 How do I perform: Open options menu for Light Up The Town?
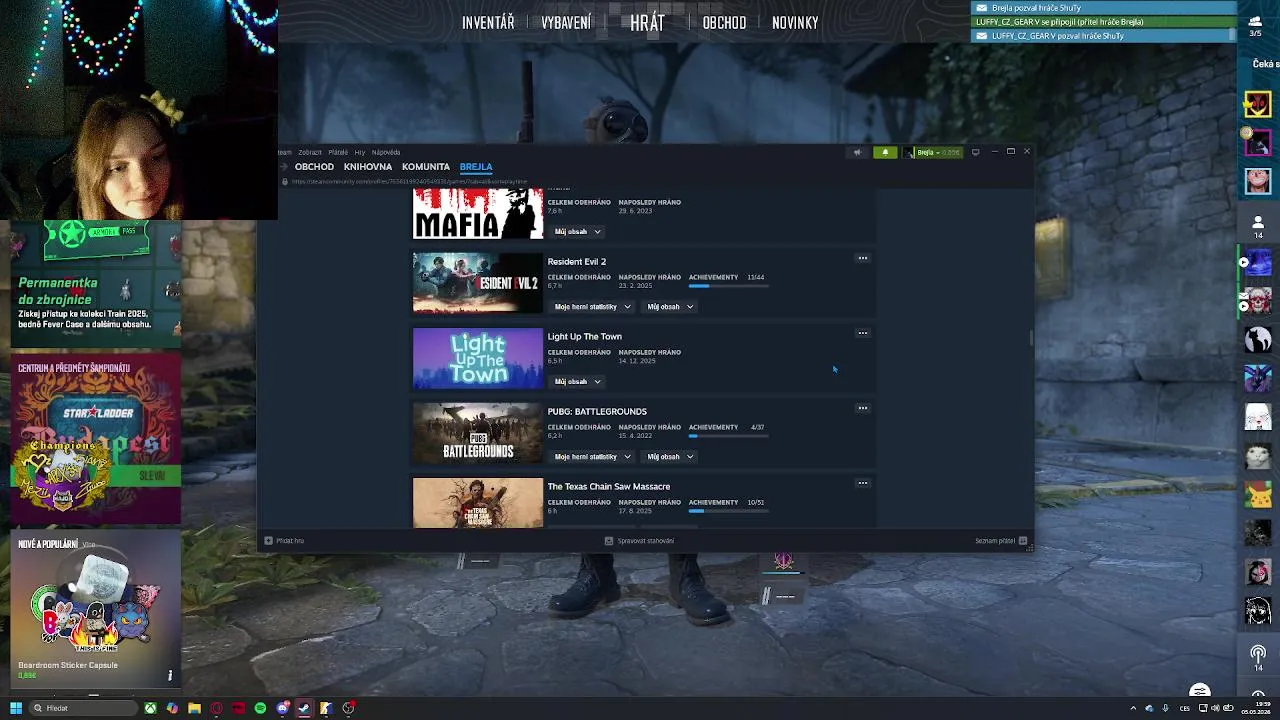tap(862, 333)
